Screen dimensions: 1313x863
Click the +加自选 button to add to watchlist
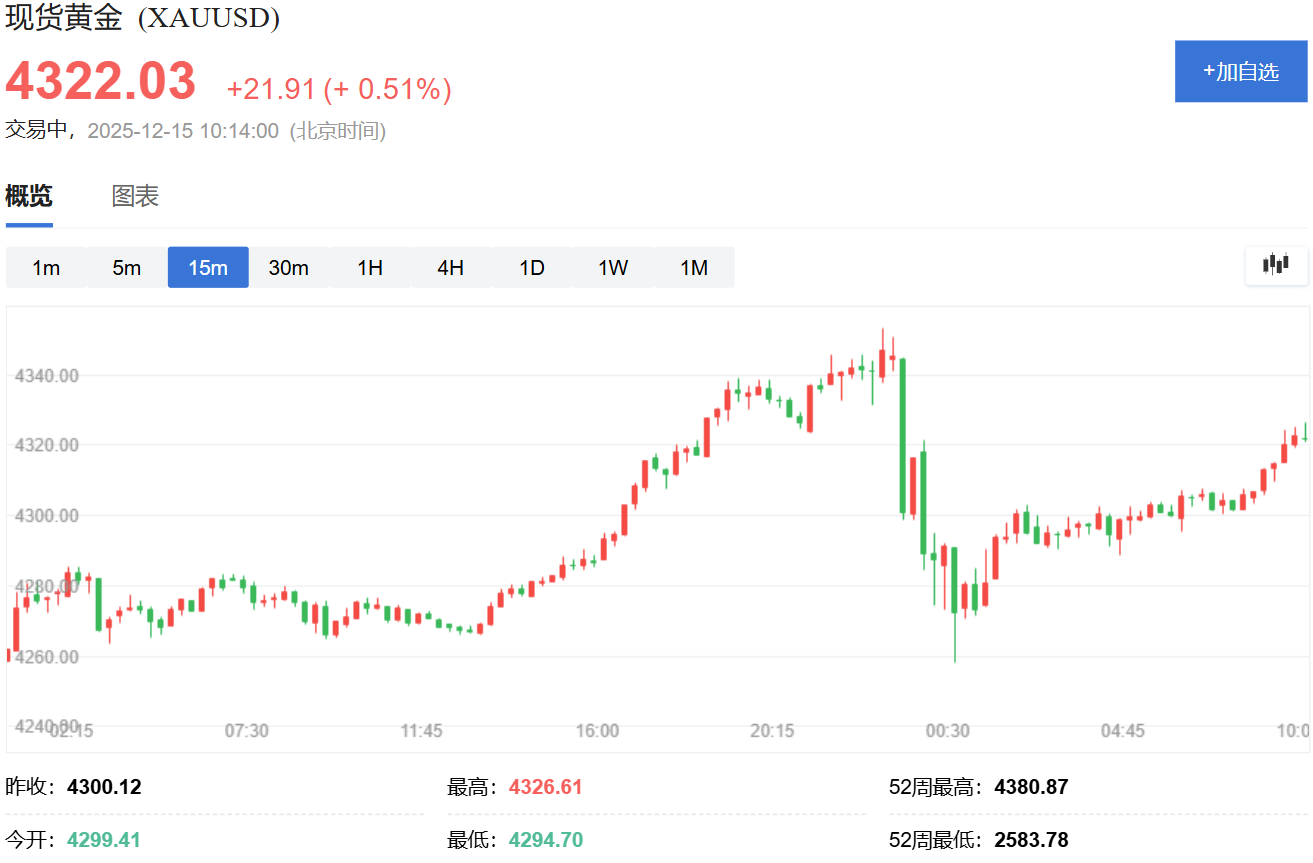click(x=1241, y=71)
